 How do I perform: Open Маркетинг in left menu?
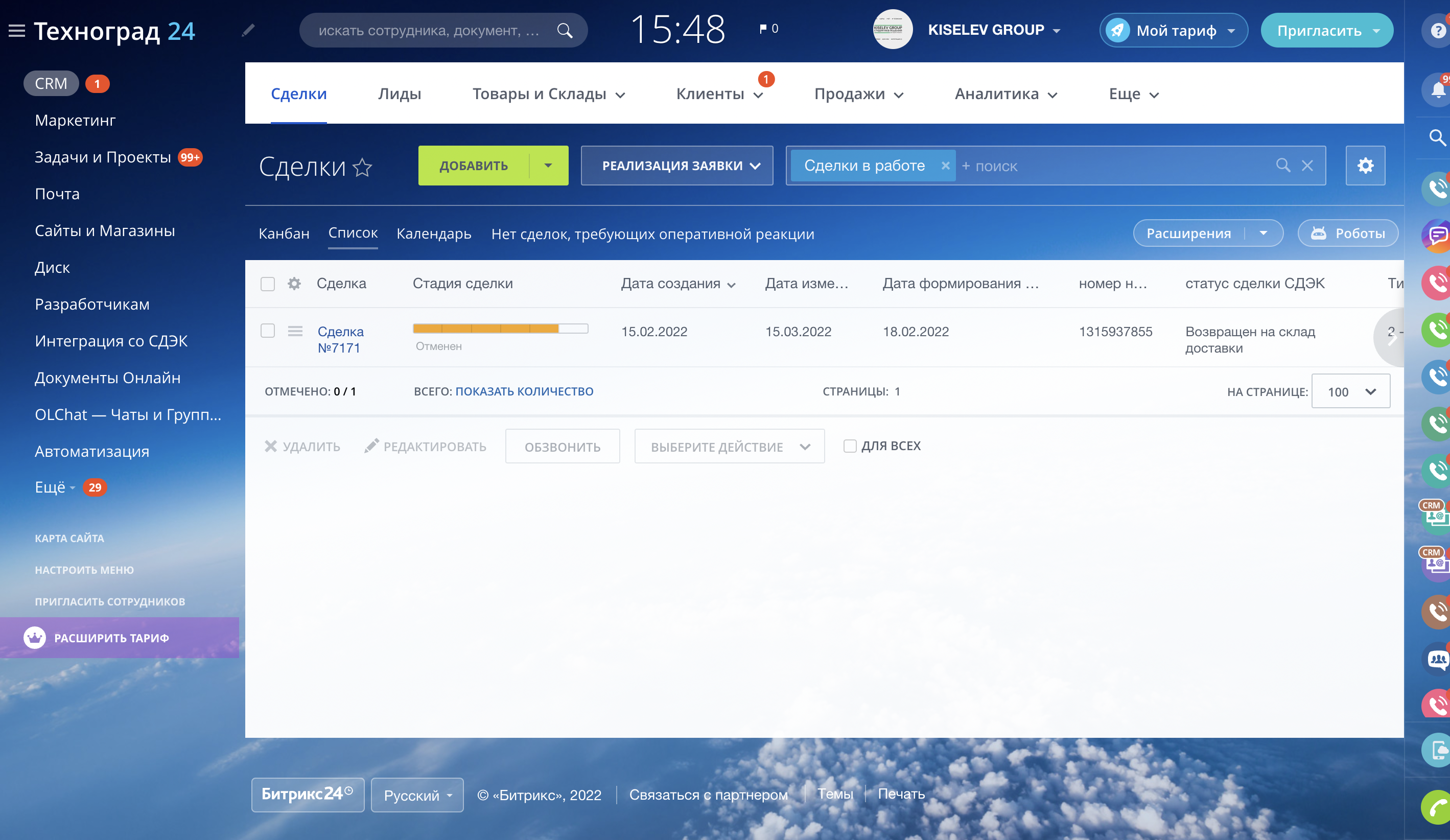coord(76,120)
